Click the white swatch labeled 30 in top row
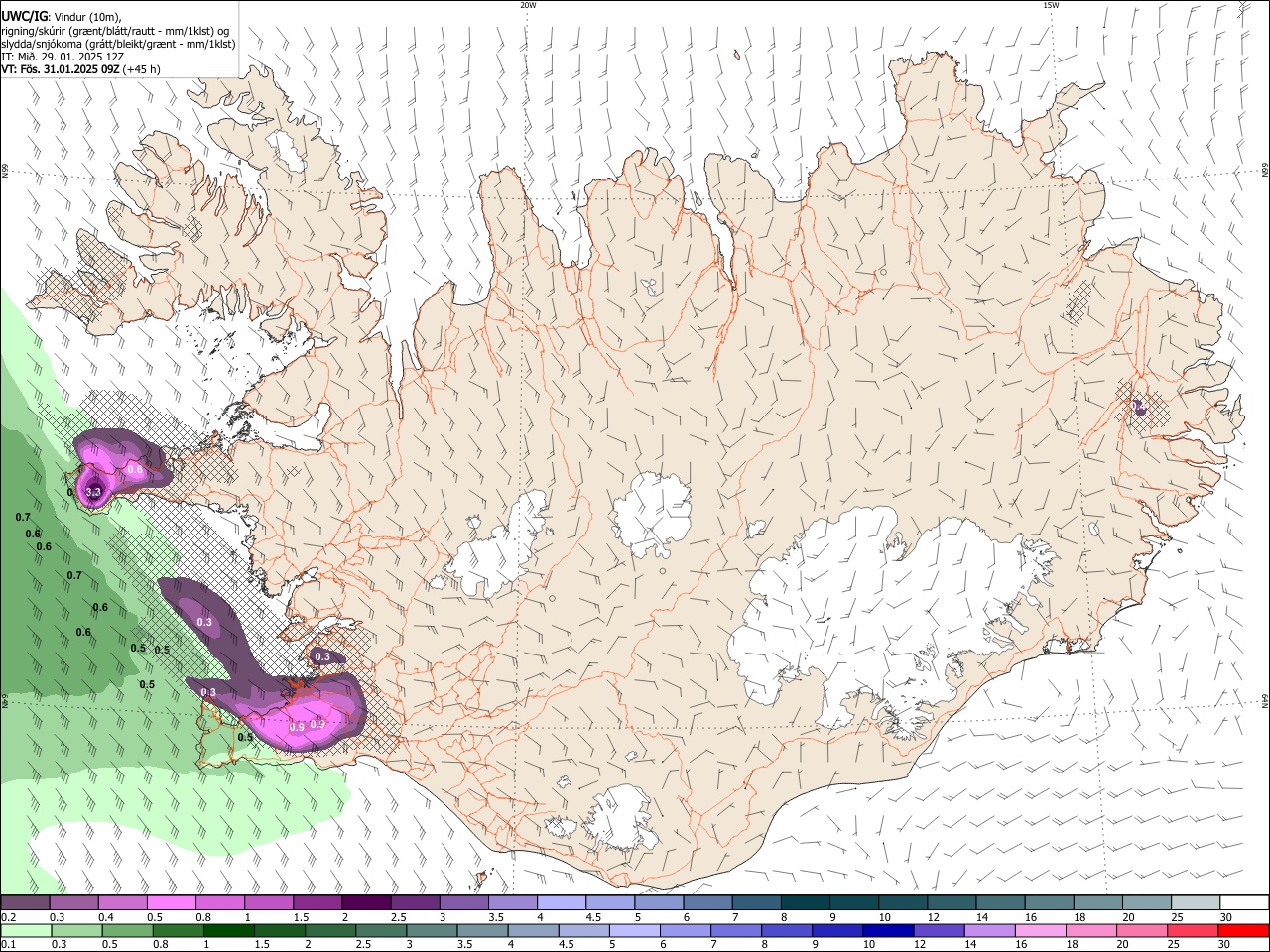 click(x=1244, y=903)
